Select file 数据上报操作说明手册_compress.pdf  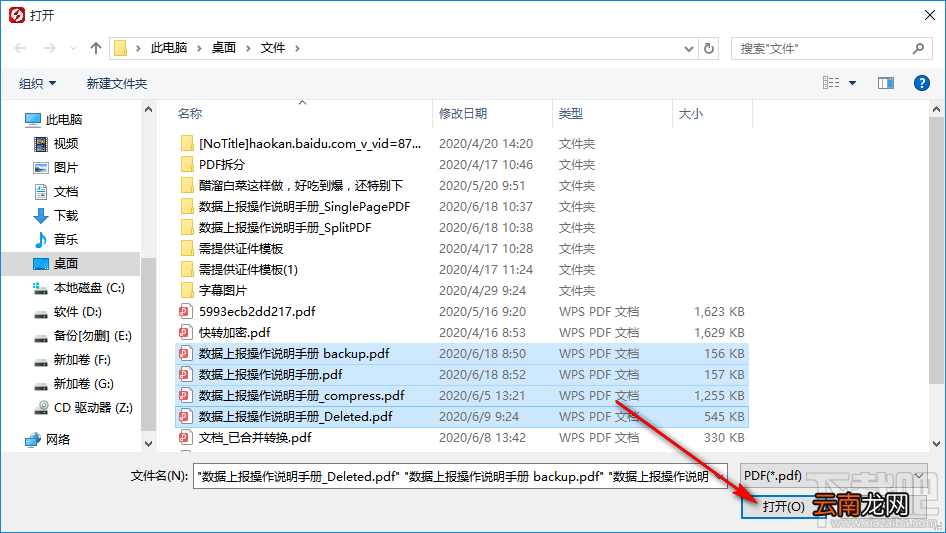462,396
